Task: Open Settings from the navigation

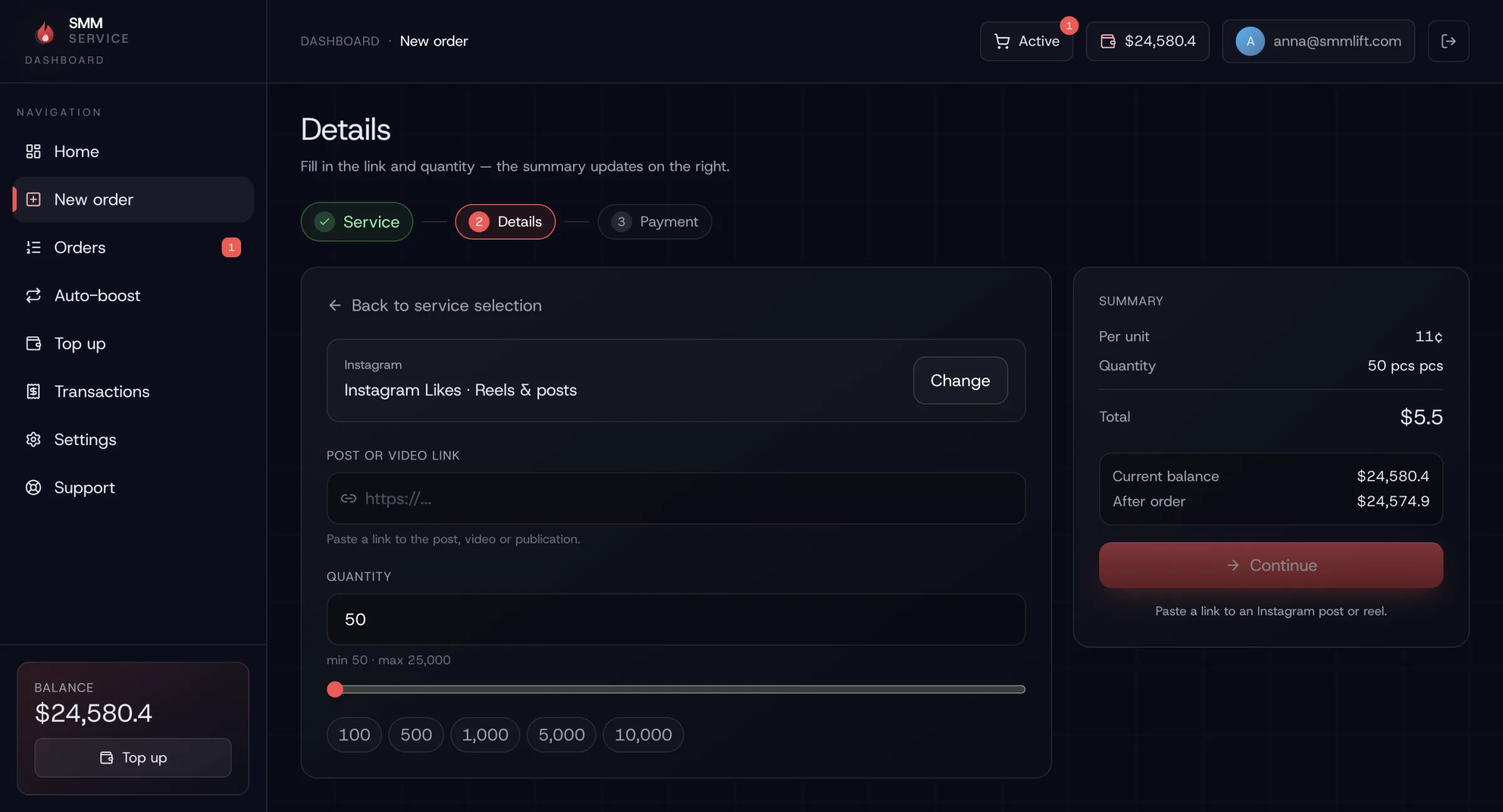Action: coord(85,439)
